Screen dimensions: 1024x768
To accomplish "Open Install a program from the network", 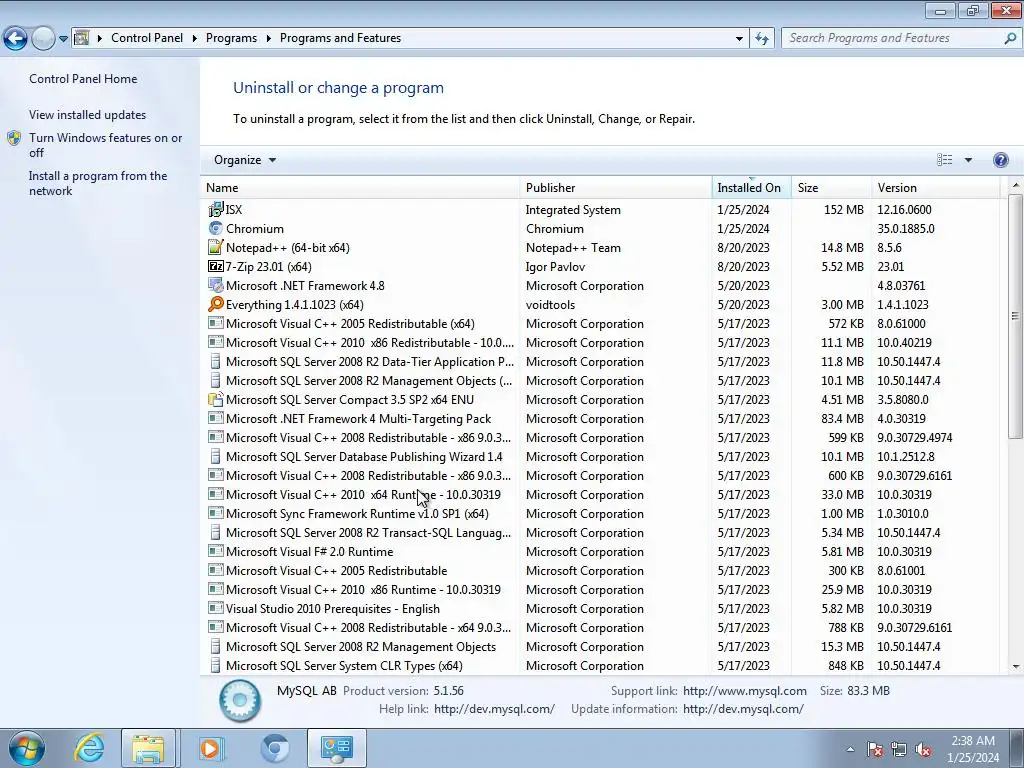I will [98, 183].
